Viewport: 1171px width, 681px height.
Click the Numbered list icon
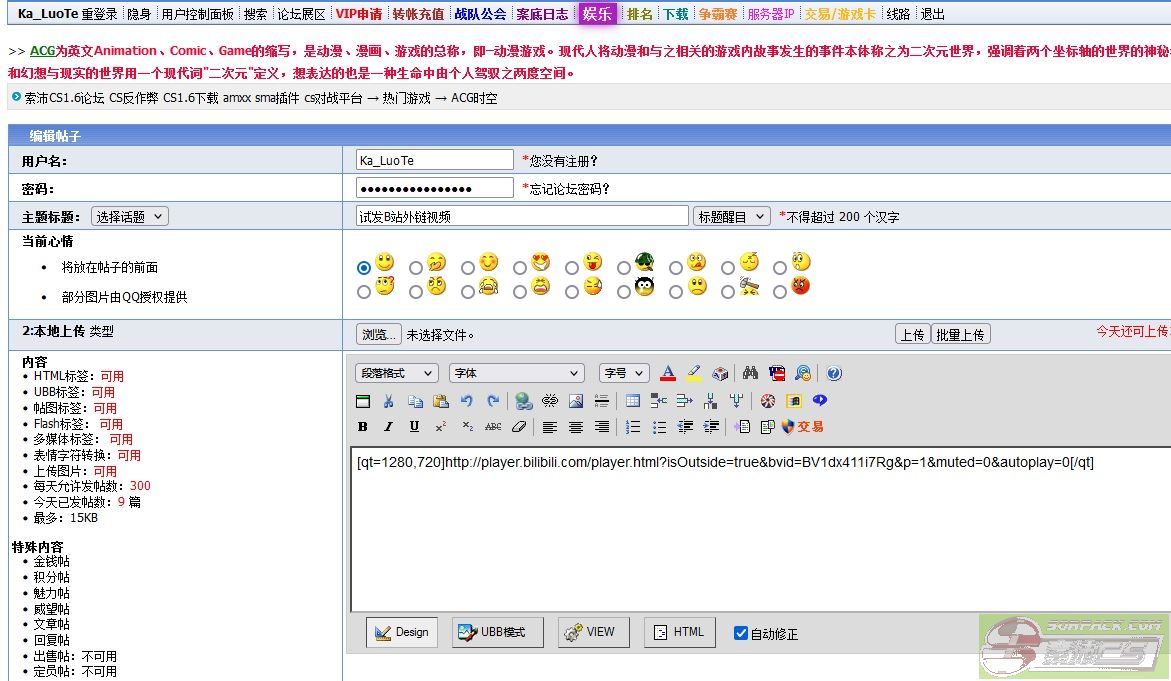click(633, 427)
